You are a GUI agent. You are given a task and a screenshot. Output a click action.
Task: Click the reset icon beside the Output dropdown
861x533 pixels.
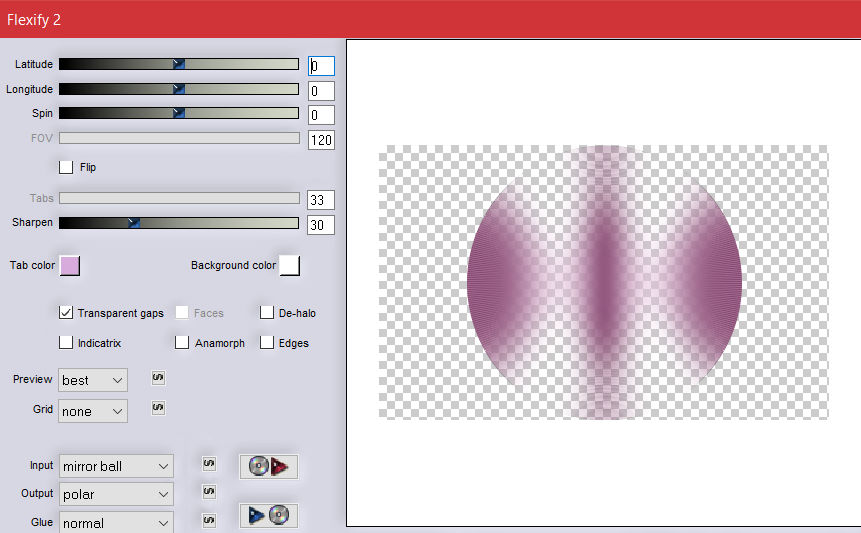tap(209, 491)
